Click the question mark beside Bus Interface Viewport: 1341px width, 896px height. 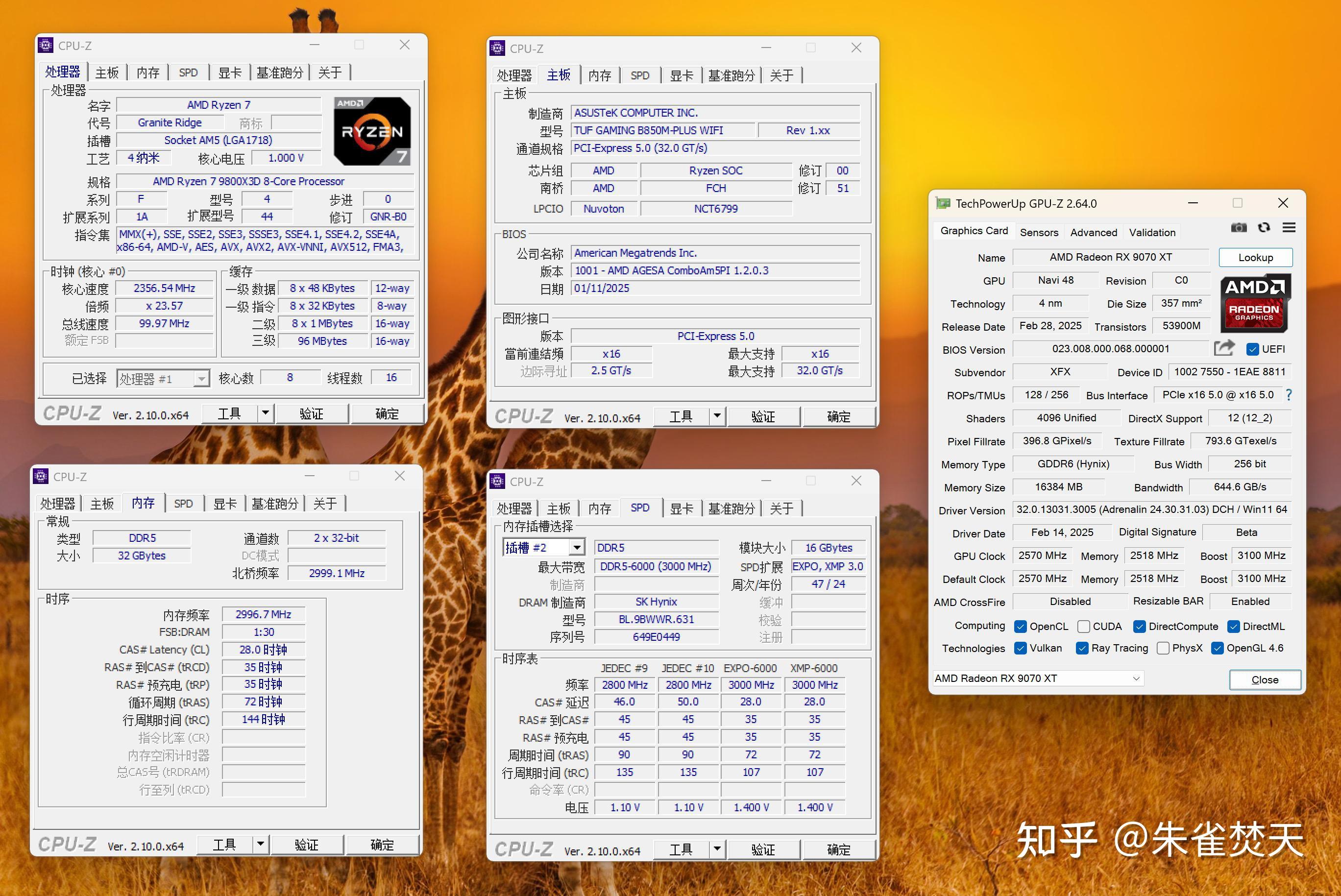pos(1290,395)
